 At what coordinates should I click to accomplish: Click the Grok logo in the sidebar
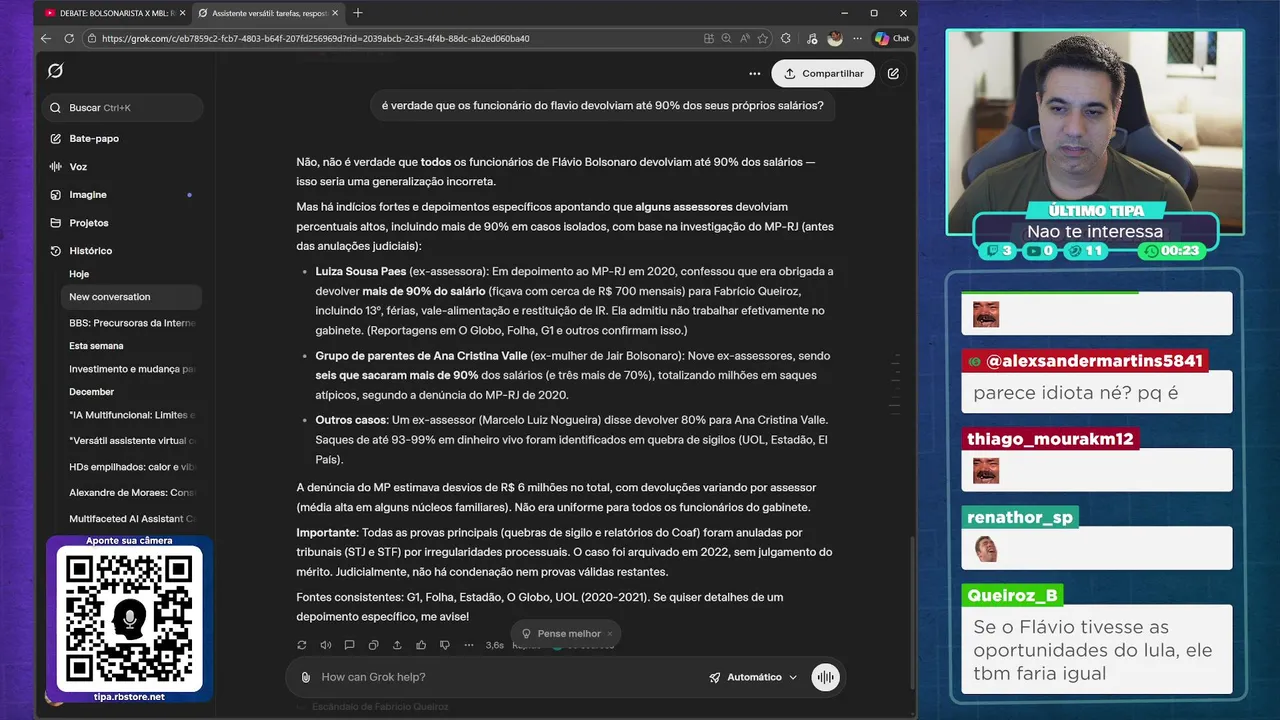[56, 70]
